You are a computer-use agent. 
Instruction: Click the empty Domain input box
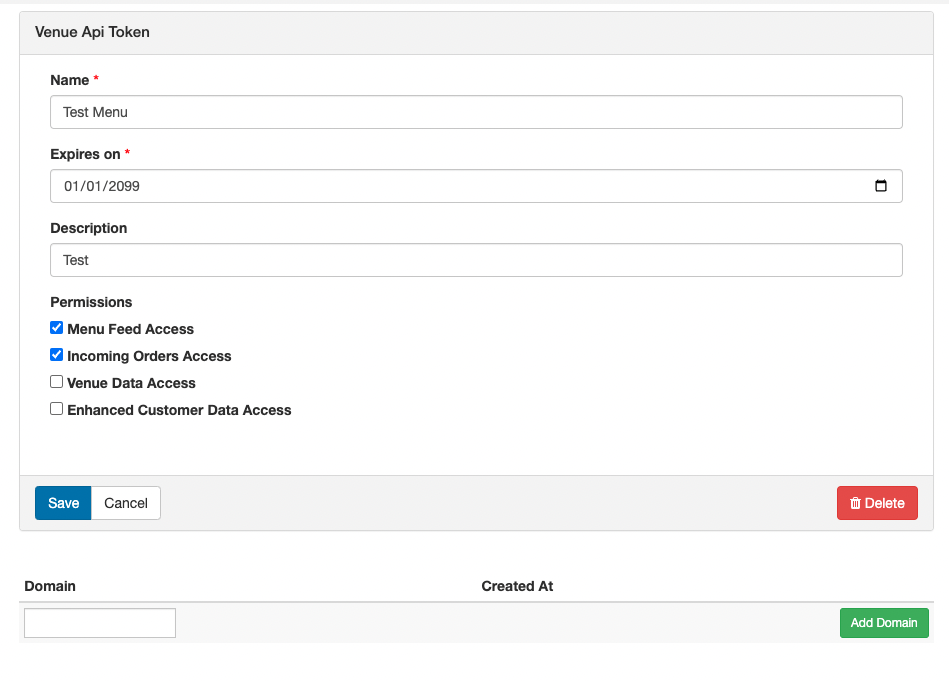click(100, 623)
